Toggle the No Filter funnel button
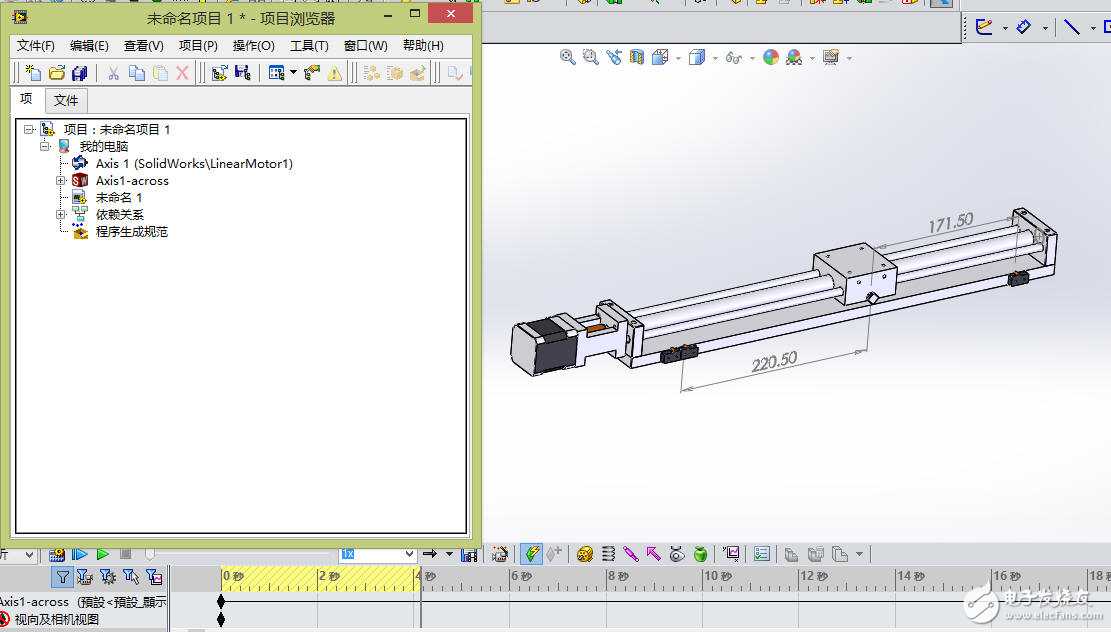 (x=63, y=577)
